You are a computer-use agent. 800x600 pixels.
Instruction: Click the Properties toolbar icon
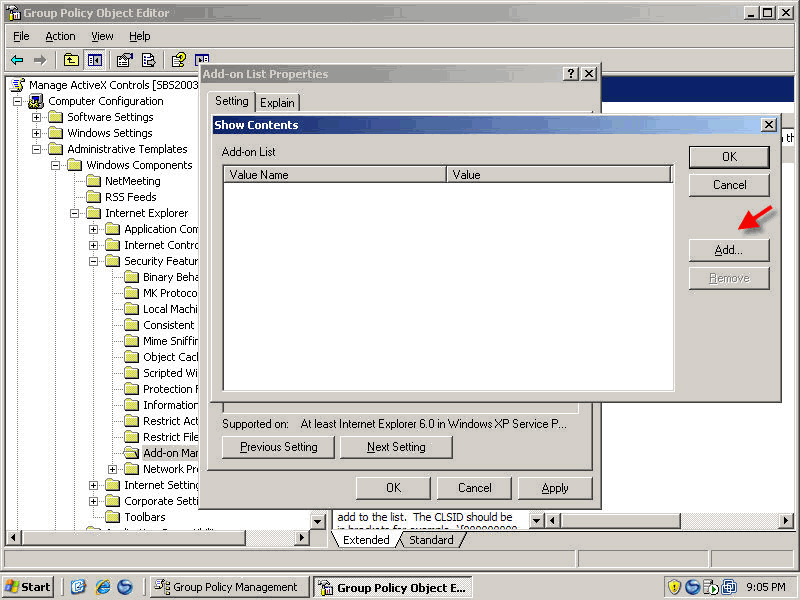point(124,60)
